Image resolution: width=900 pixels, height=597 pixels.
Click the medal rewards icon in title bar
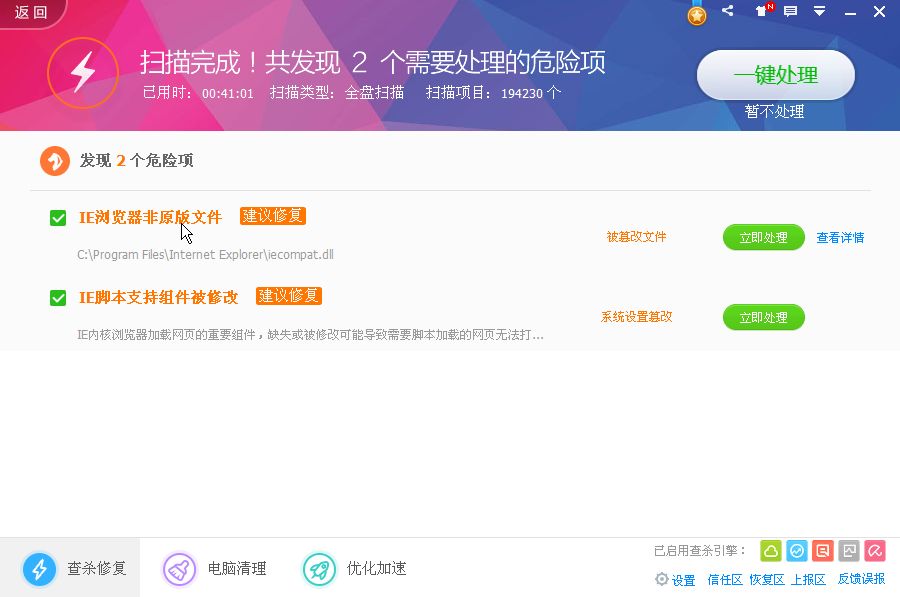tap(697, 15)
